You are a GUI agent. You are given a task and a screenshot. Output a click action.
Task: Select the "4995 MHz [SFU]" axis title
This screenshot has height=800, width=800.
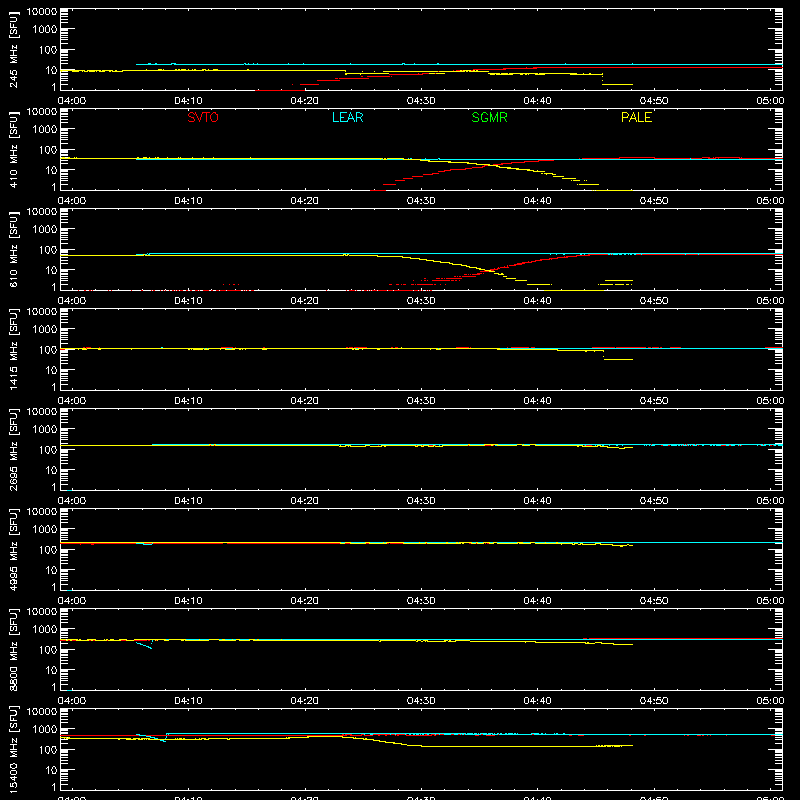click(13, 549)
